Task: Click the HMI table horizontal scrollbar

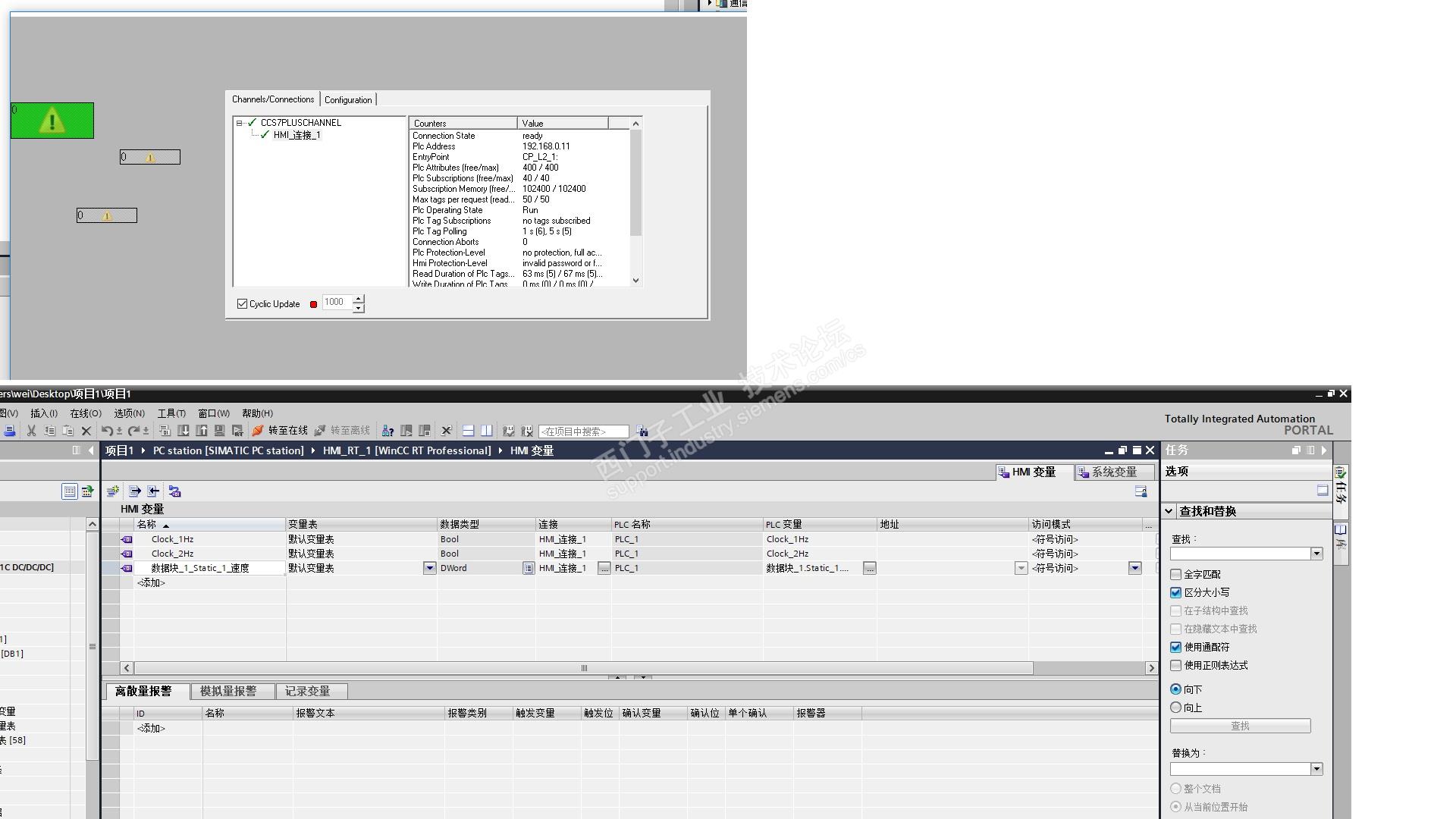Action: click(584, 668)
